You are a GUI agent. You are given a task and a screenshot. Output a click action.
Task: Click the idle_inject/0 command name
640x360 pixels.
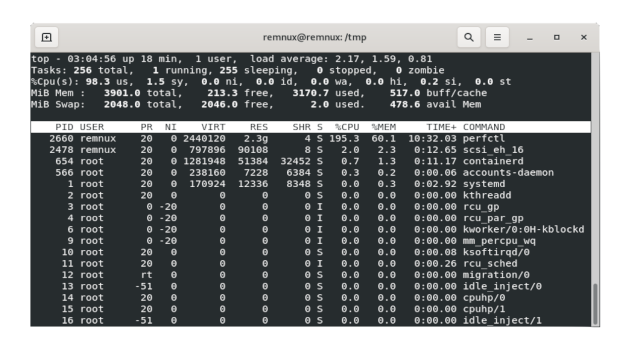click(x=502, y=287)
